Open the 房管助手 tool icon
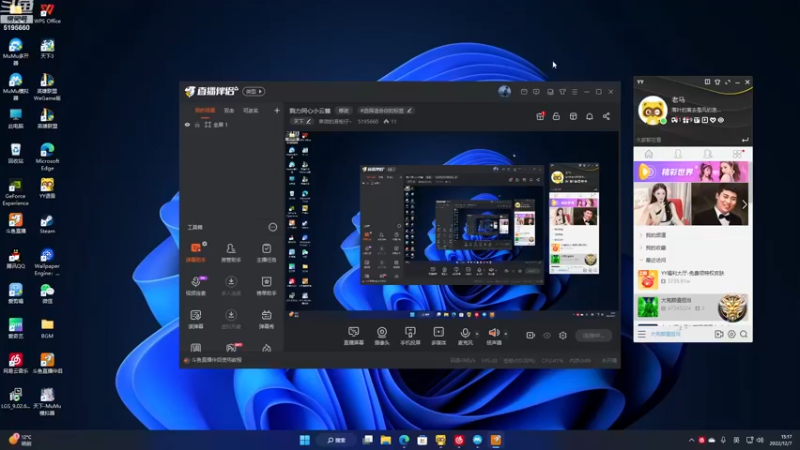Image resolution: width=800 pixels, height=450 pixels. 231,252
